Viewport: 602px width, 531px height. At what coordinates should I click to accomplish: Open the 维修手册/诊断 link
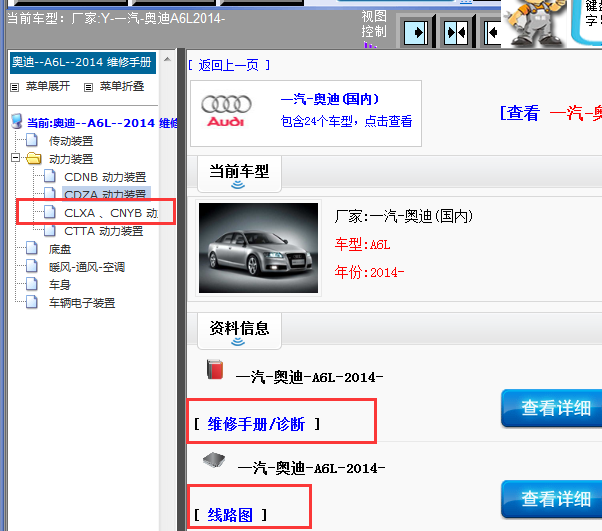point(256,424)
